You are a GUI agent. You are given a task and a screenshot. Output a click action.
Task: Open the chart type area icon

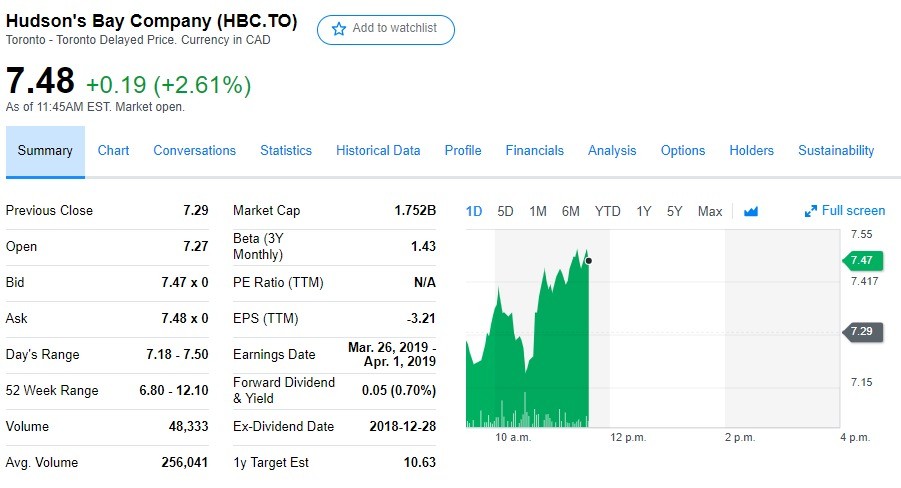coord(751,211)
